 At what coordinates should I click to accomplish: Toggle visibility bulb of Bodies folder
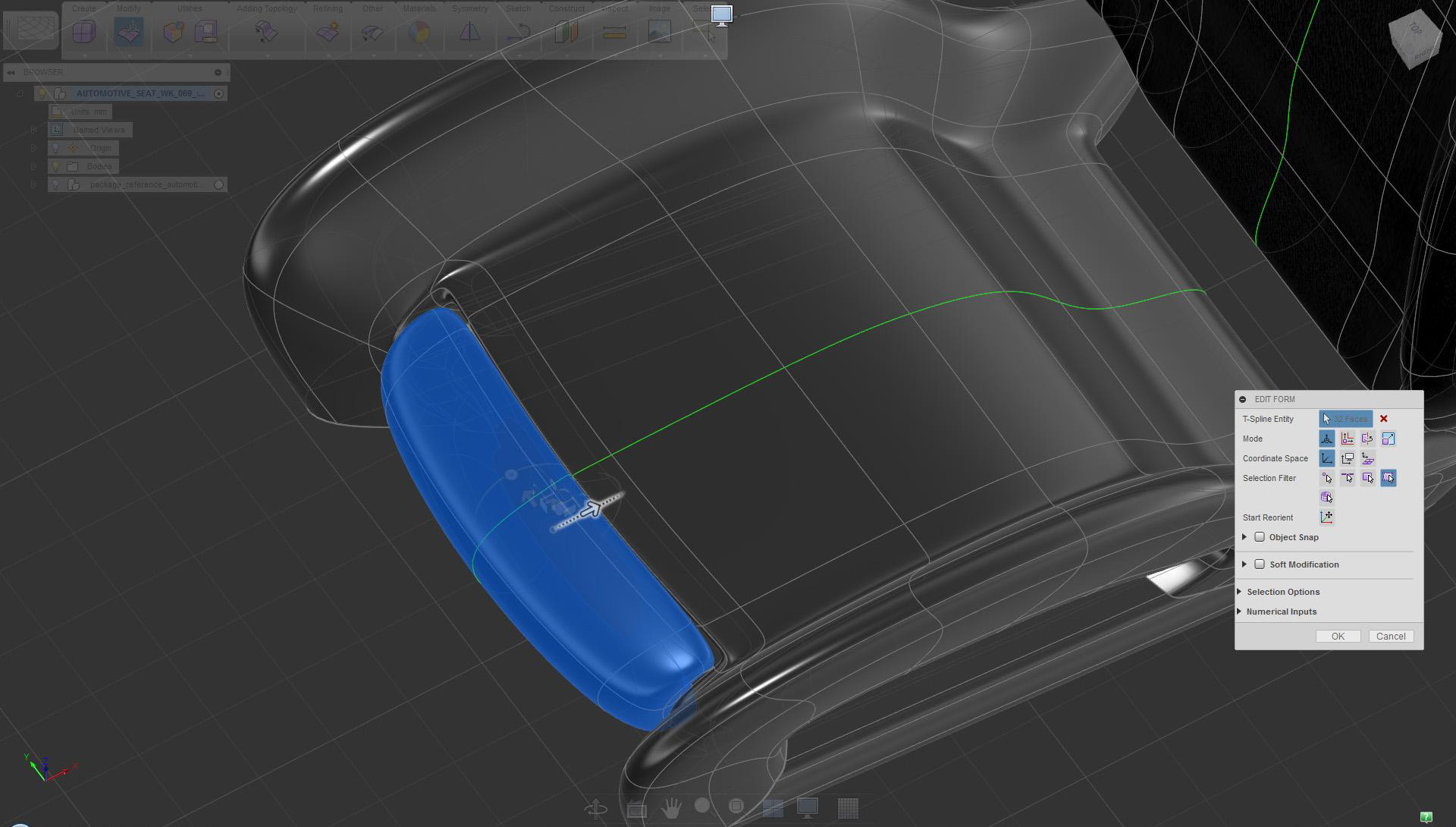(55, 166)
